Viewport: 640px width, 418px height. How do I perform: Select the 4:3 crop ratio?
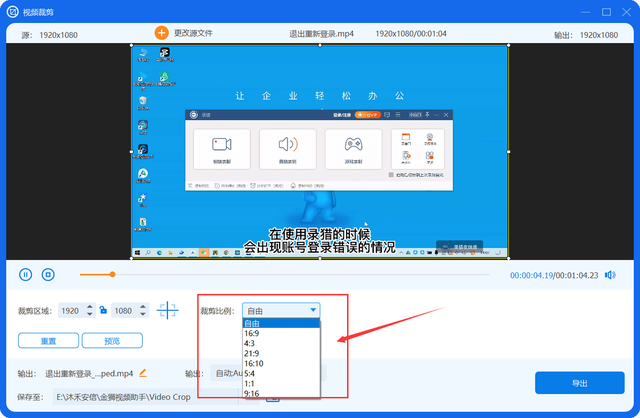click(281, 343)
